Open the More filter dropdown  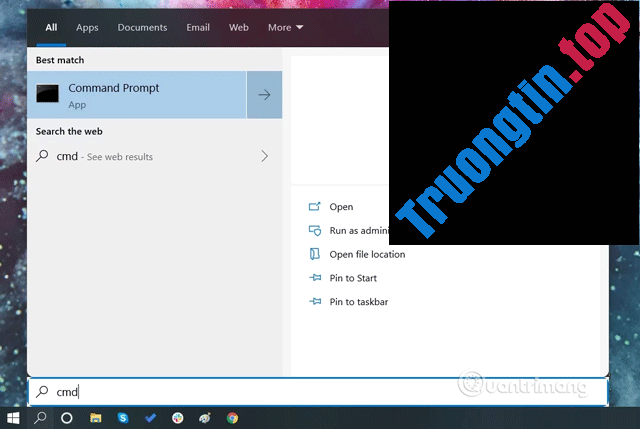point(285,27)
